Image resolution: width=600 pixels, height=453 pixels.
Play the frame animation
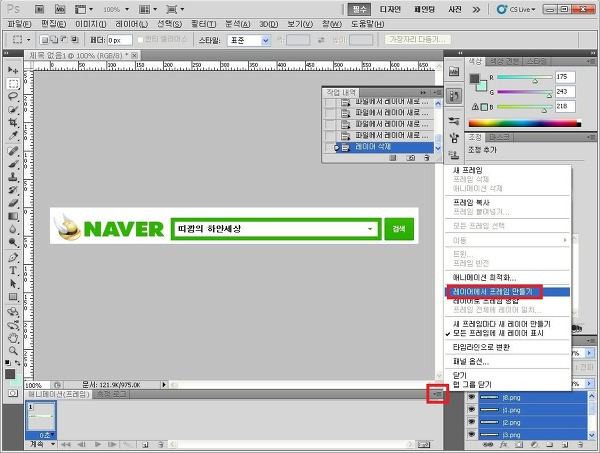pos(98,445)
